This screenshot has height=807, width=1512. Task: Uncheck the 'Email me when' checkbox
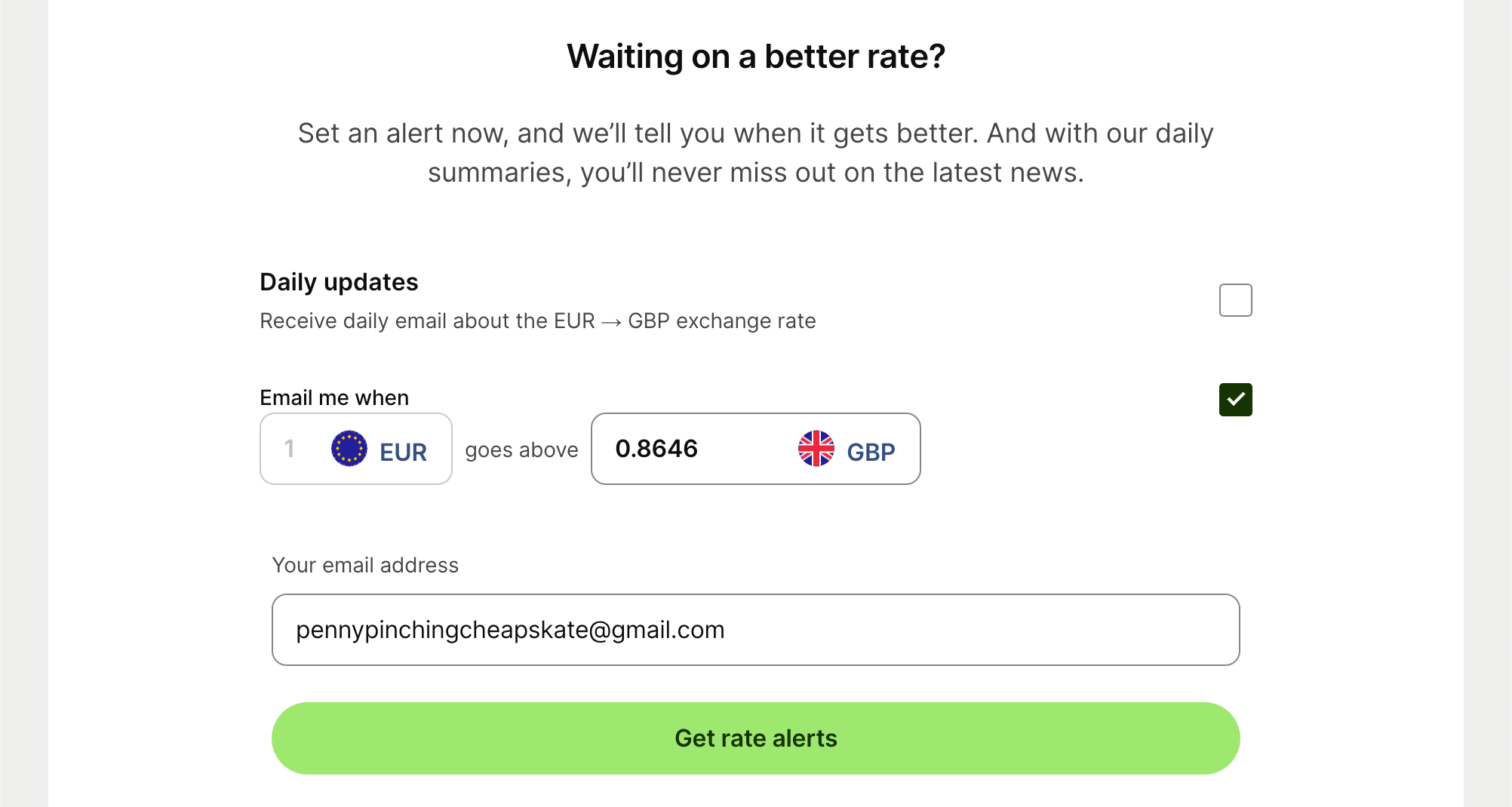1235,400
